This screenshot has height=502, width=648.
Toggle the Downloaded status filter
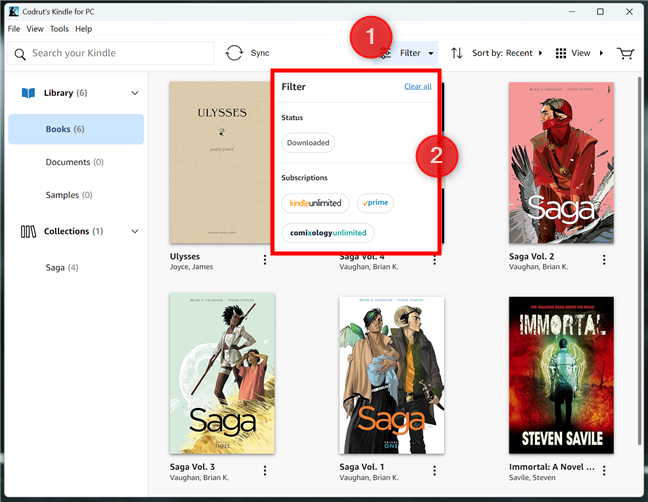click(308, 143)
